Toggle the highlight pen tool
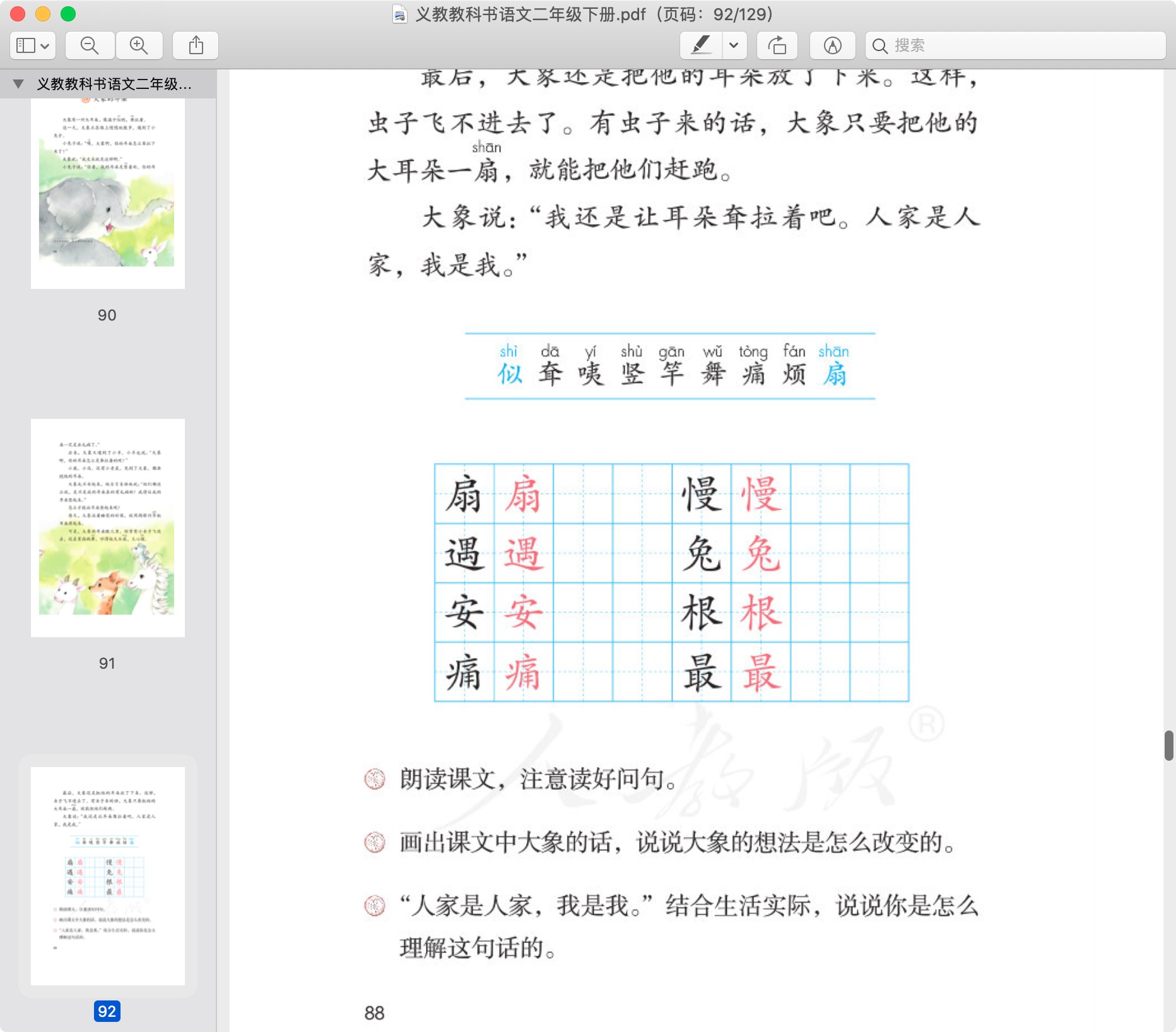1176x1032 pixels. point(701,45)
